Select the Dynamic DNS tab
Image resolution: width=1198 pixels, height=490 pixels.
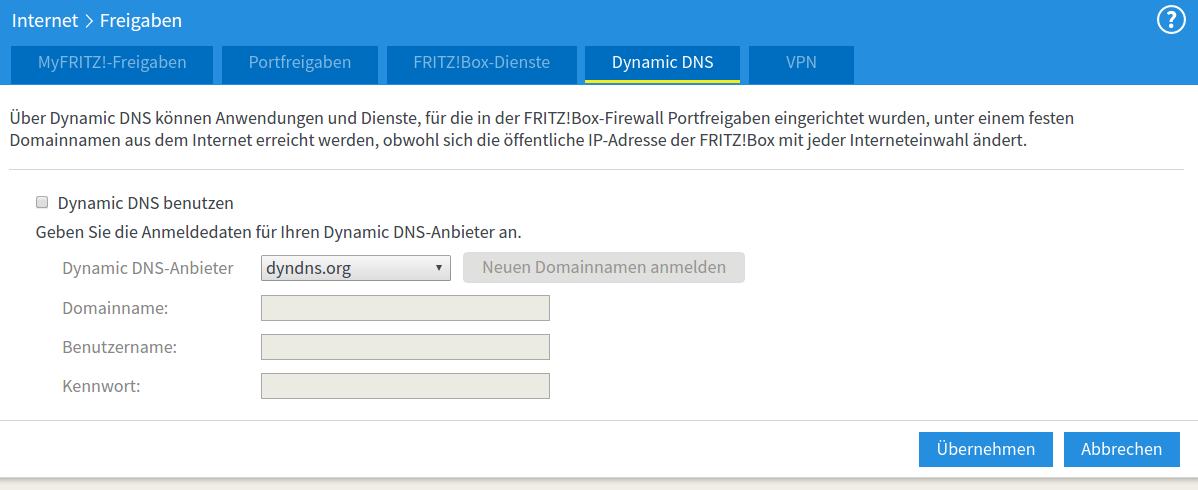click(662, 63)
